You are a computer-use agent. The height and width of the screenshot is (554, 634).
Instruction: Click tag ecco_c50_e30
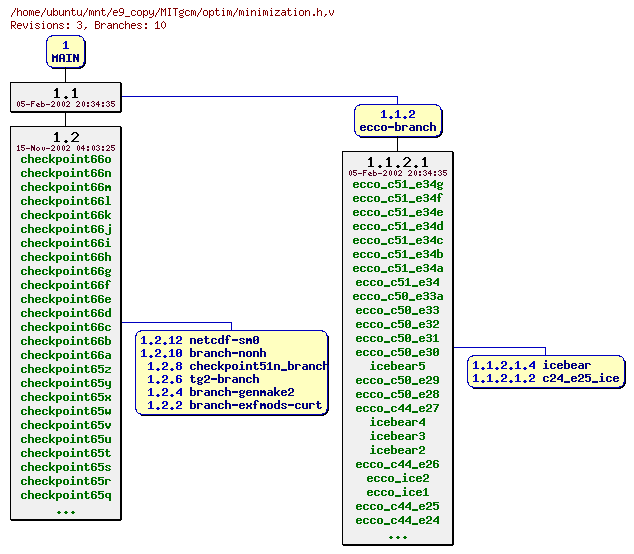tap(398, 352)
